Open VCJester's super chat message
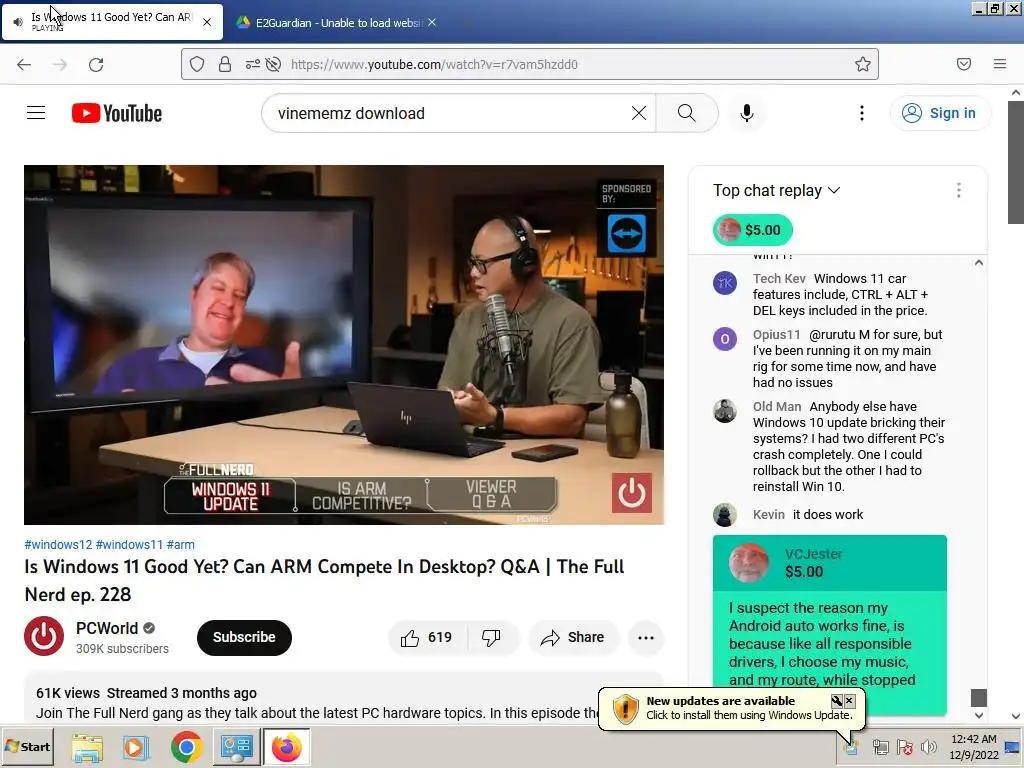 coord(829,624)
